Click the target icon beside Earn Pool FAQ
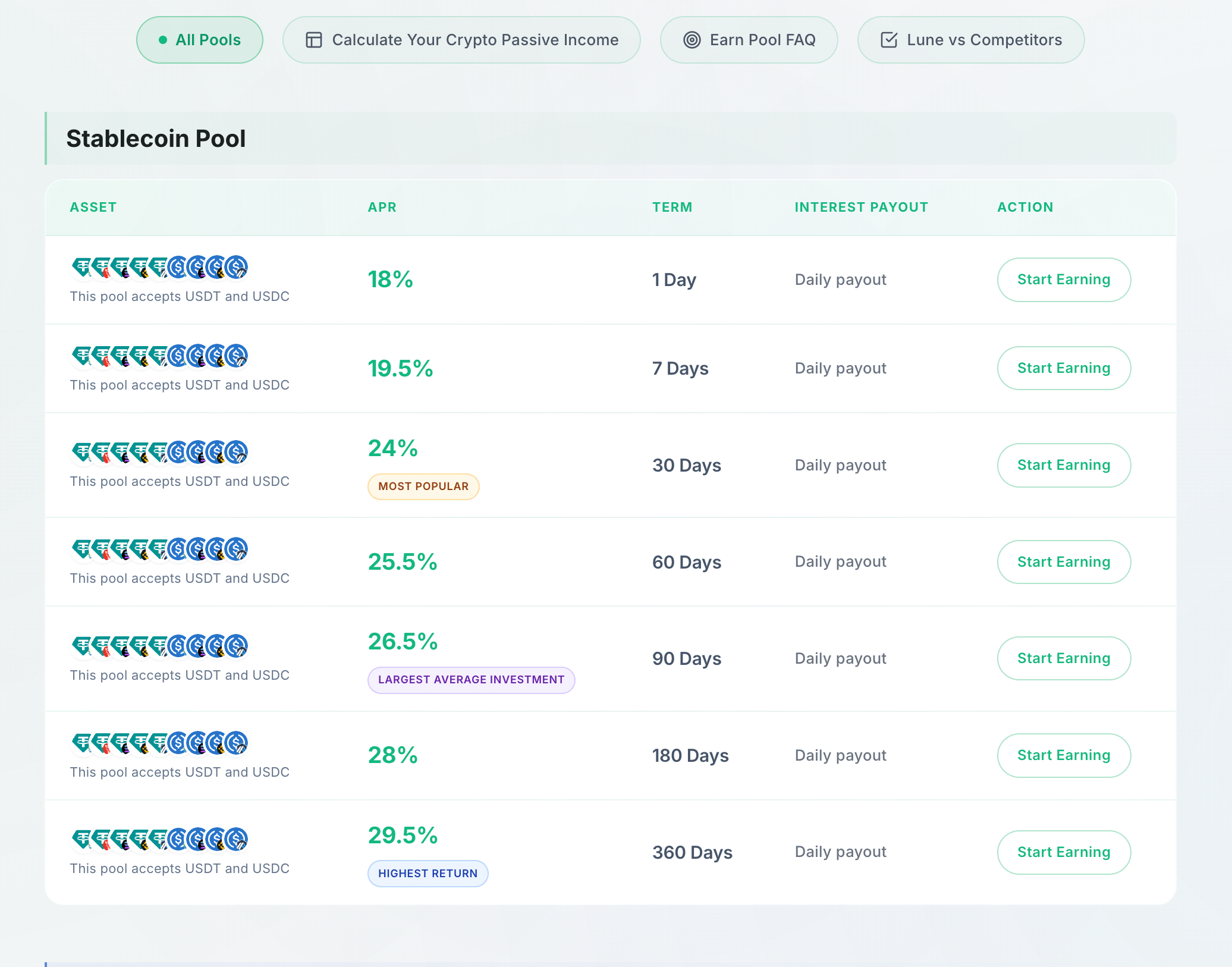1232x967 pixels. pyautogui.click(x=692, y=40)
